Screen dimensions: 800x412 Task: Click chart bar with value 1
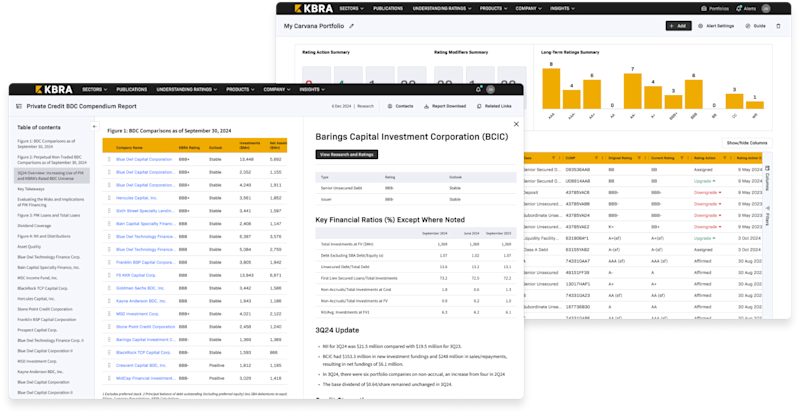(755, 105)
